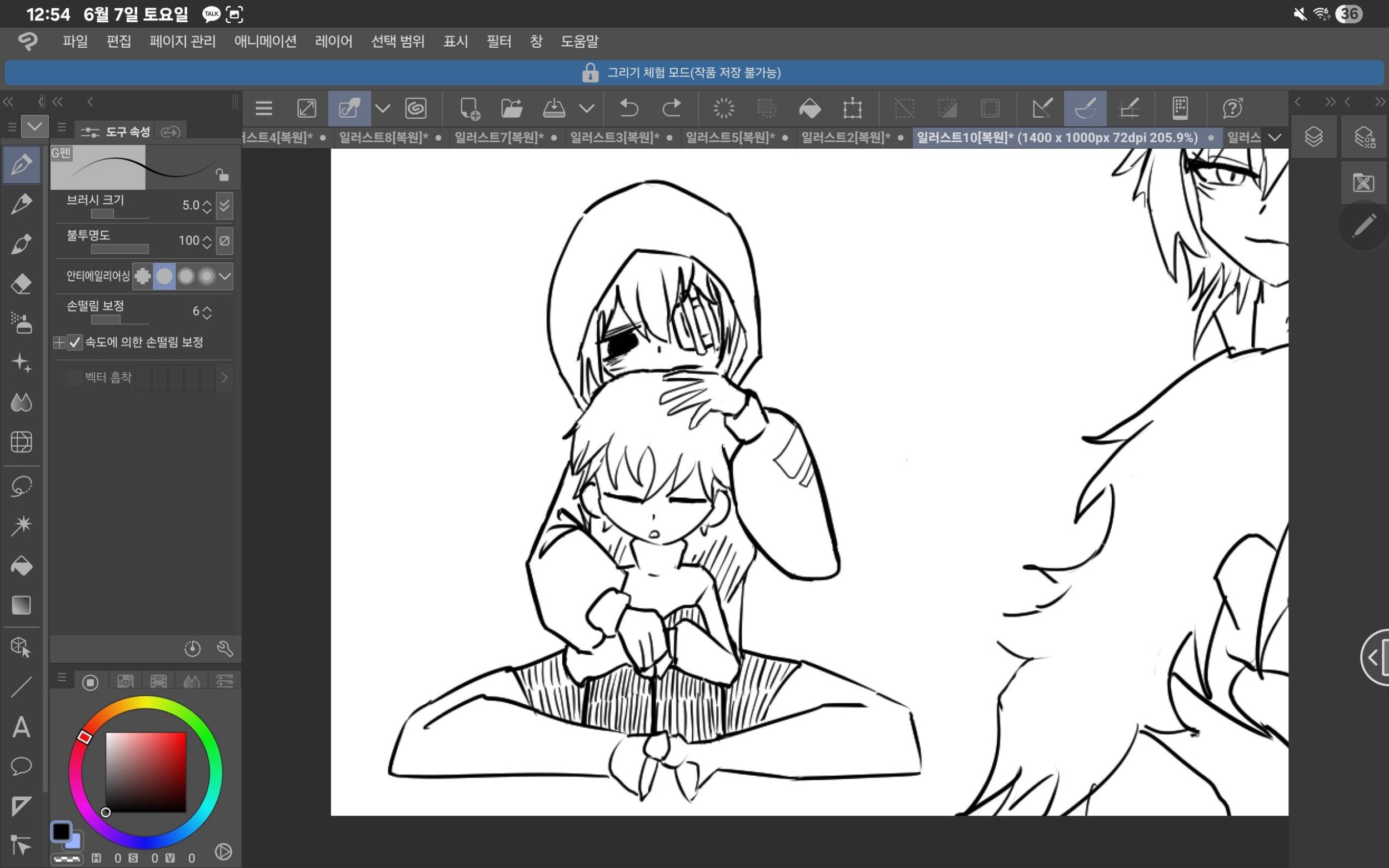Toggle the G-pen sub tool lock icon
Image resolution: width=1389 pixels, height=868 pixels.
click(x=222, y=174)
